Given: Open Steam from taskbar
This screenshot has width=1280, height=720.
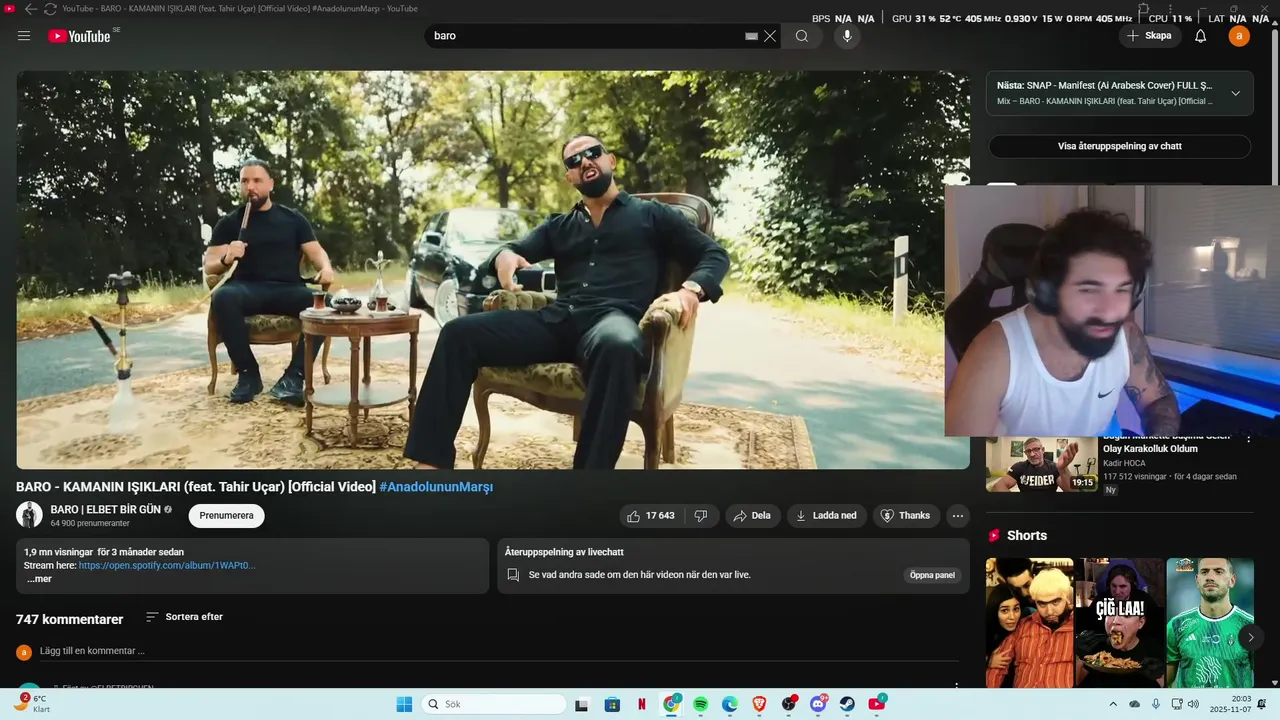Looking at the screenshot, I should [848, 704].
